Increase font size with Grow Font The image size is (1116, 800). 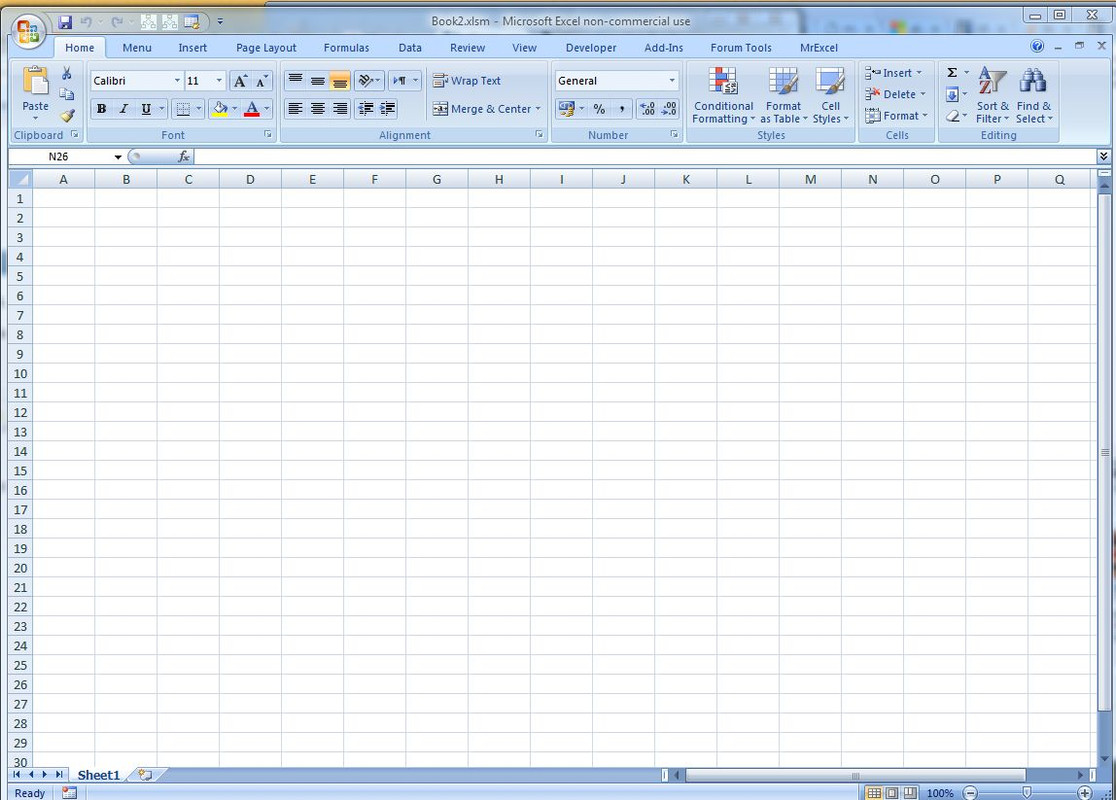tap(241, 81)
